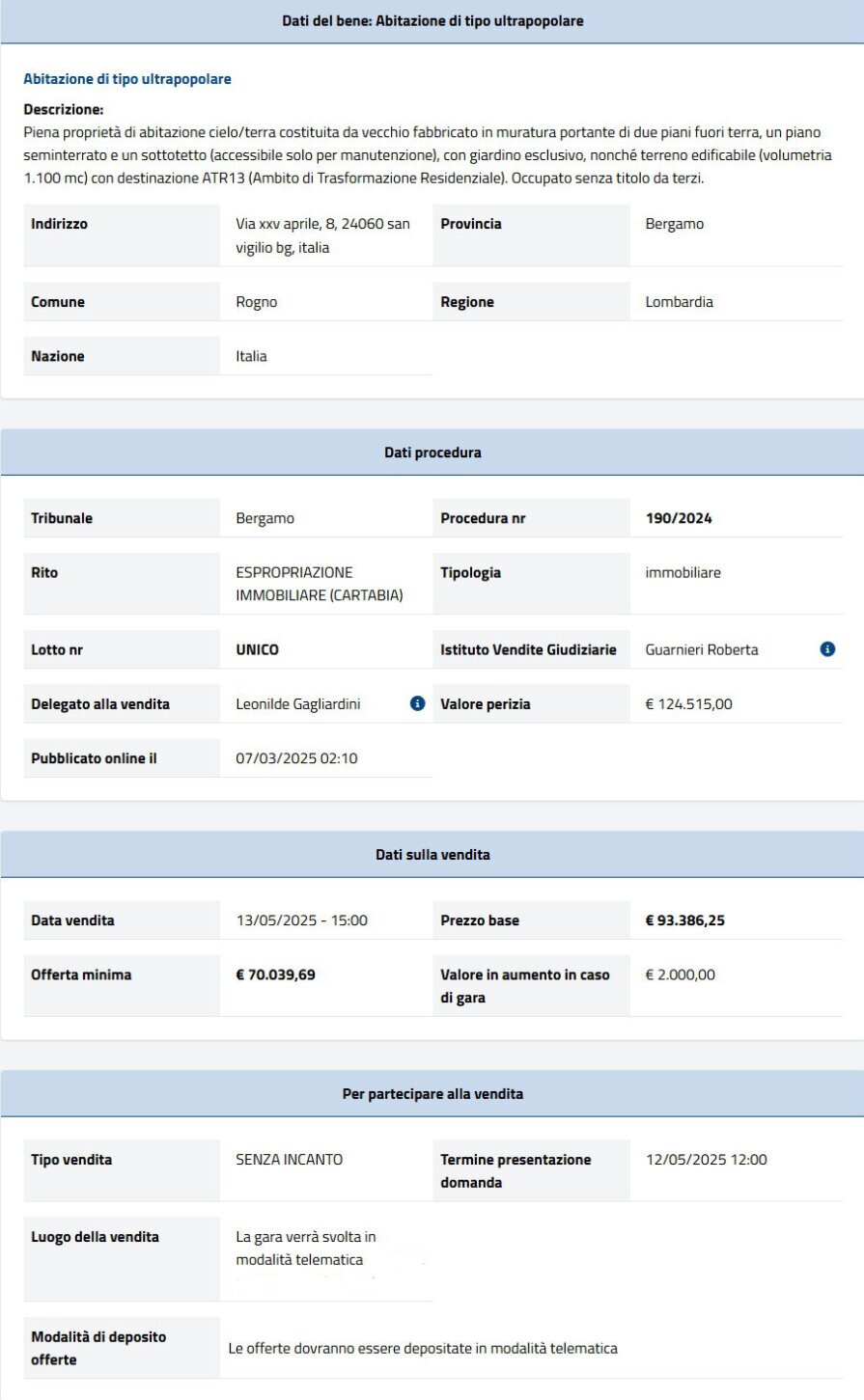Select the procedure number 190/2024
This screenshot has height=1400, width=864.
679,518
